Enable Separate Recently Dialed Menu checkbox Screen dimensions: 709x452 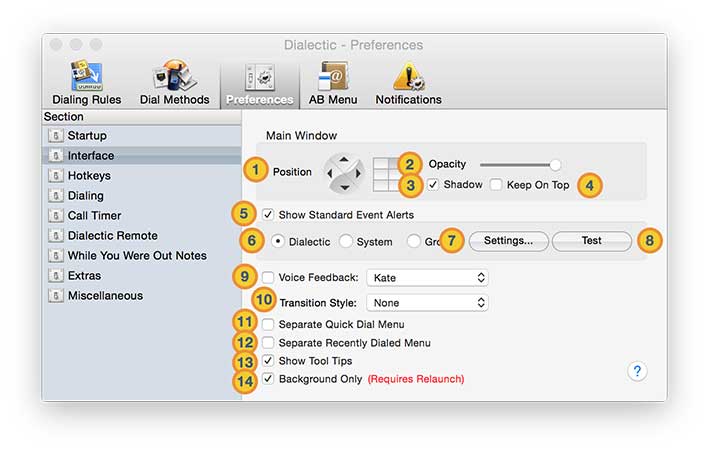coord(268,343)
